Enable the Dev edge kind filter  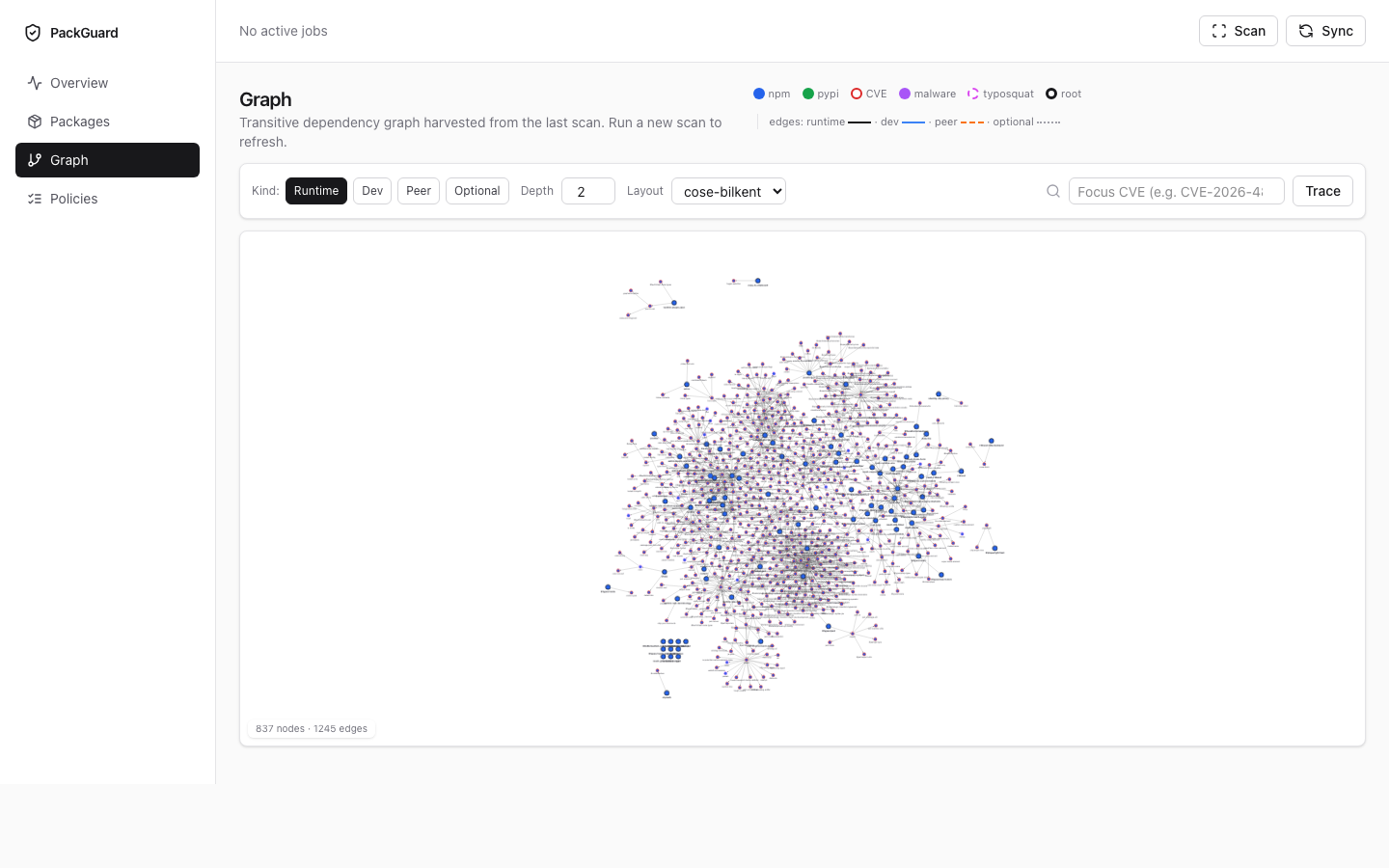372,191
